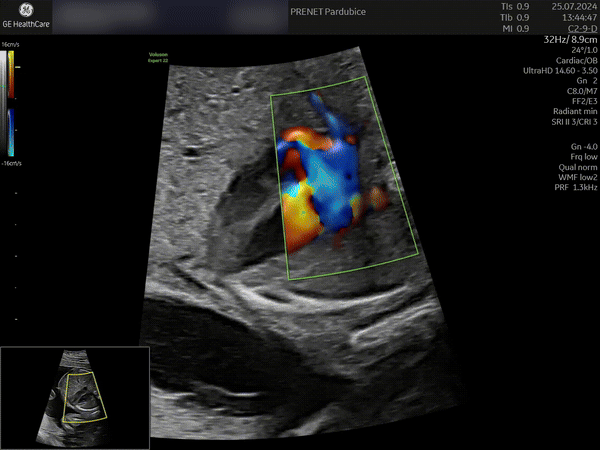
Task: Click the 16cm/s upper velocity label
Action: [x=10, y=45]
